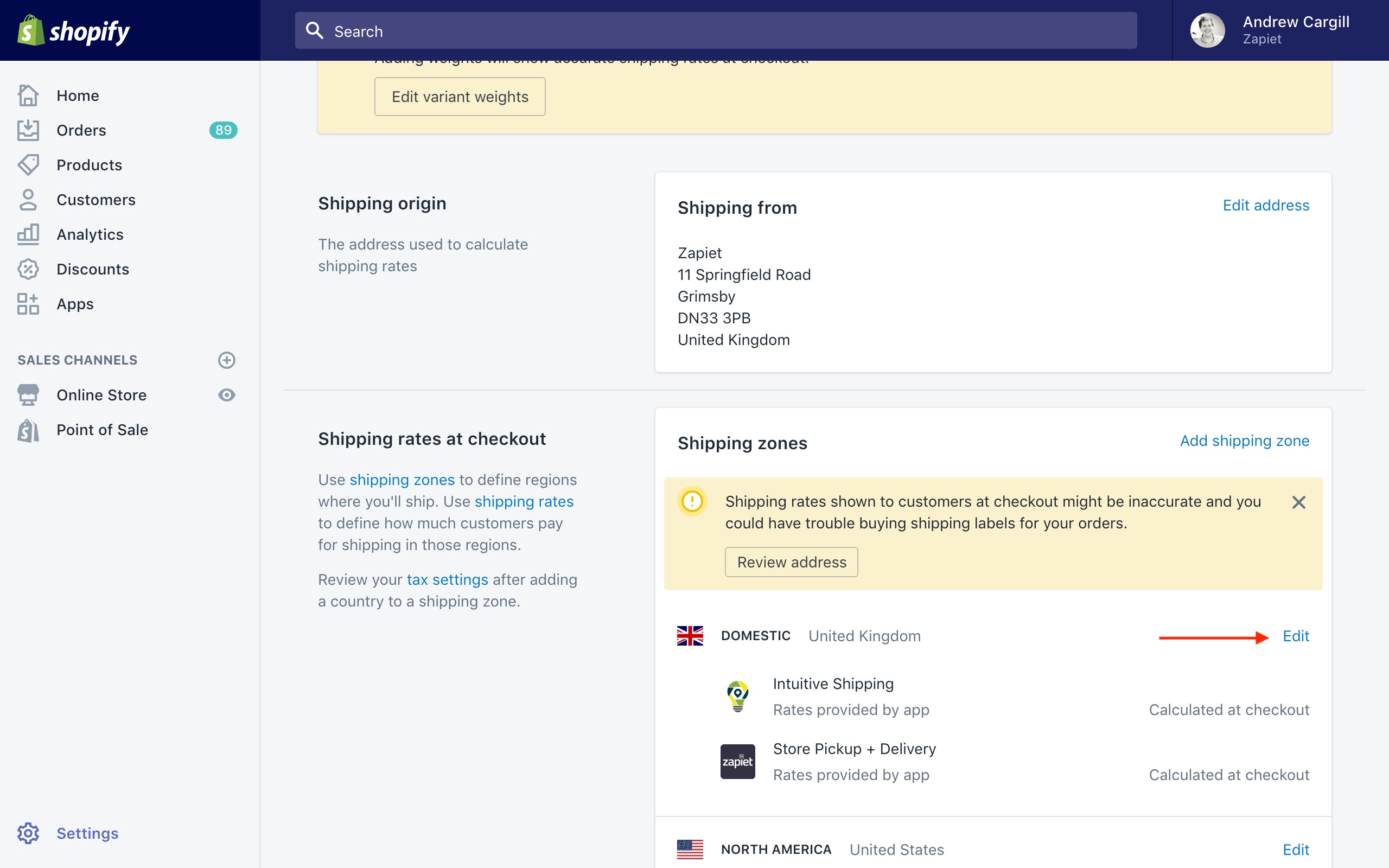1389x868 pixels.
Task: Add a sales channel with plus icon
Action: click(227, 360)
